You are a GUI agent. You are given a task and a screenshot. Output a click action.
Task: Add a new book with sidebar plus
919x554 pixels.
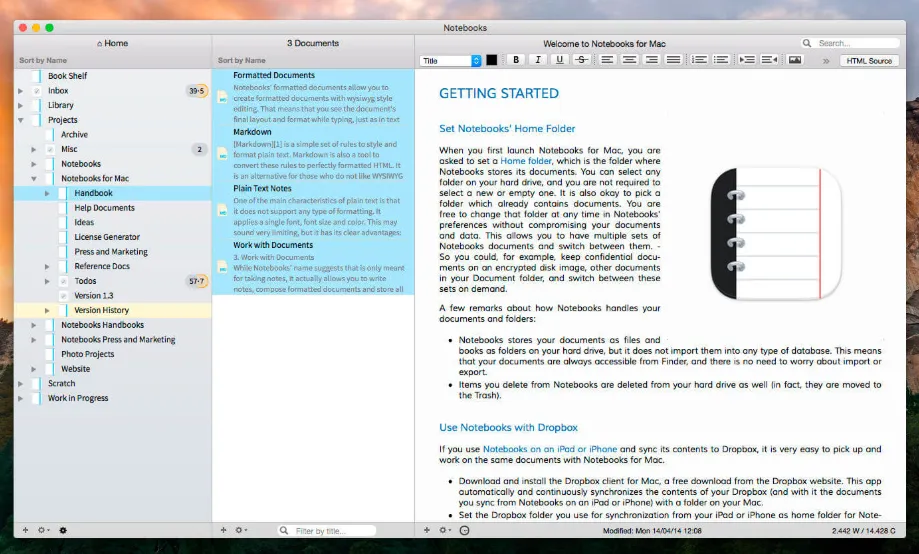[x=25, y=530]
